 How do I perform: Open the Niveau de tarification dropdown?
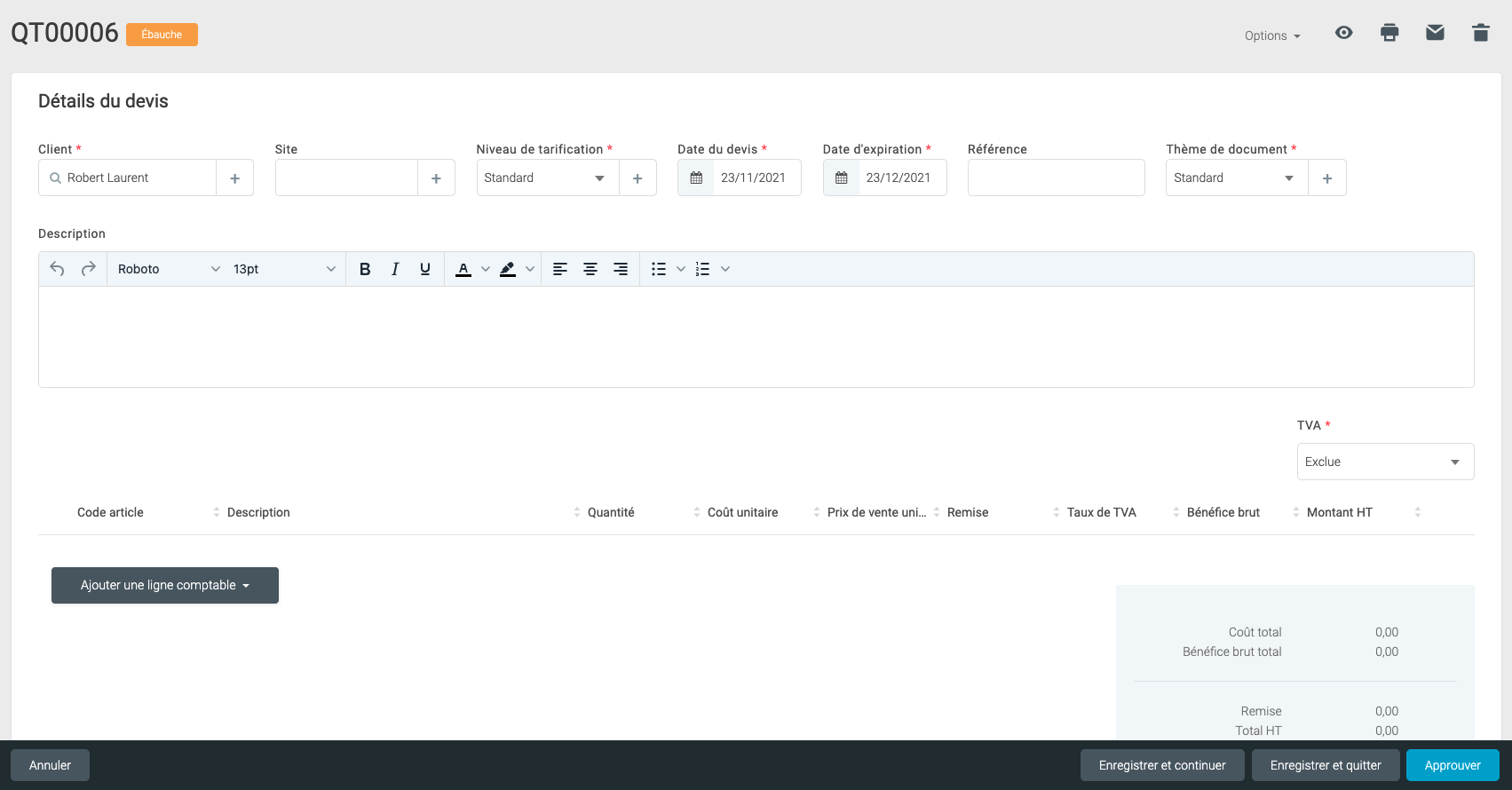point(547,178)
